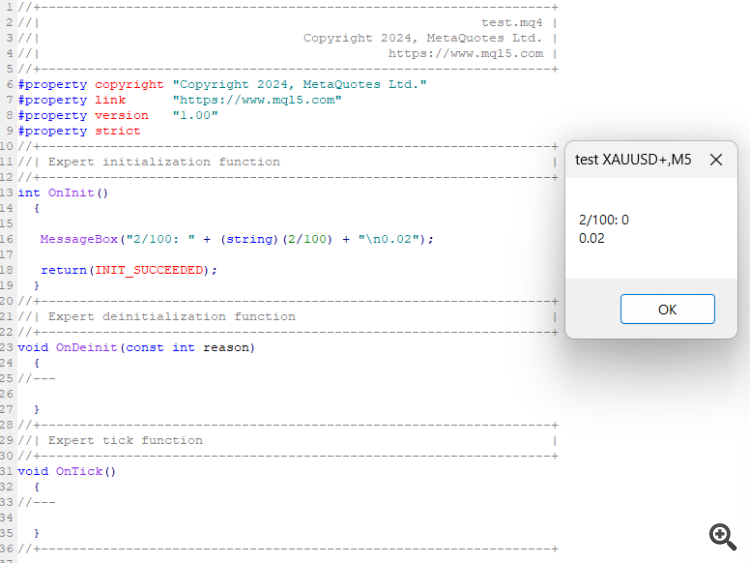
Task: Click the 'reason' parameter on line 23
Action: click(x=226, y=348)
